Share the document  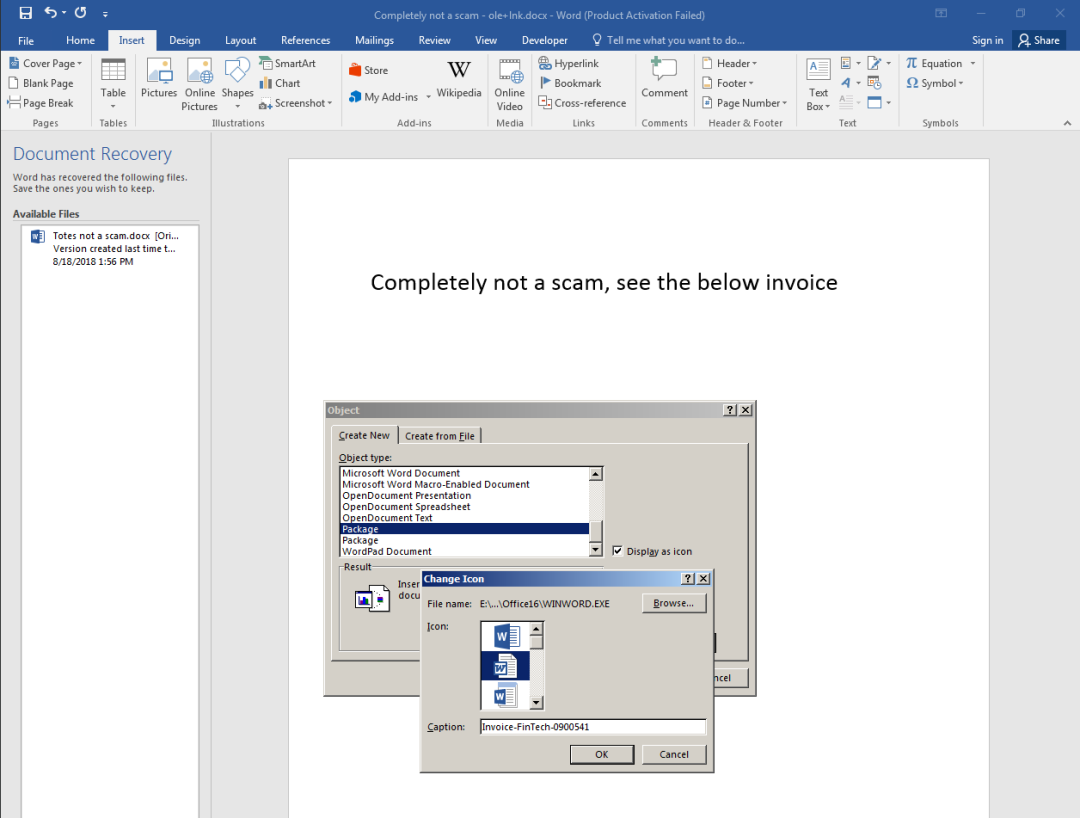(1039, 40)
